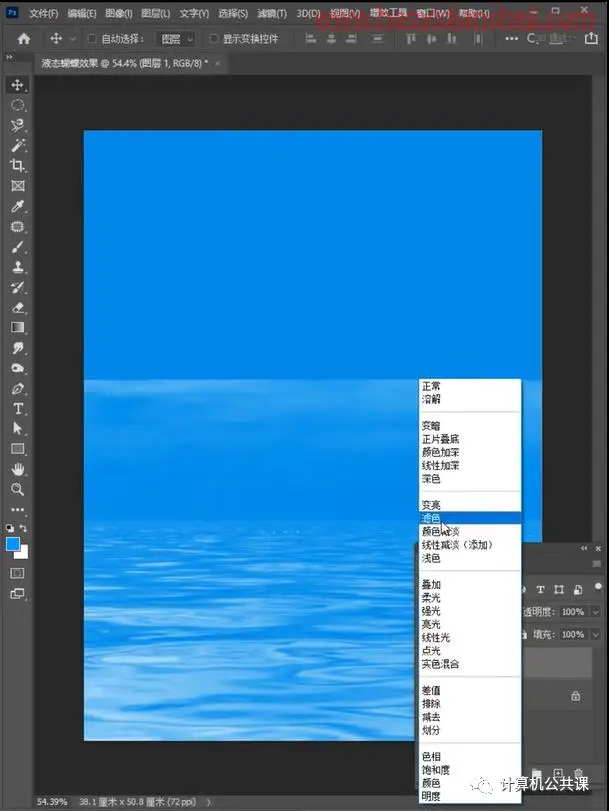Select the Eyedropper tool
The image size is (609, 811).
click(x=18, y=206)
